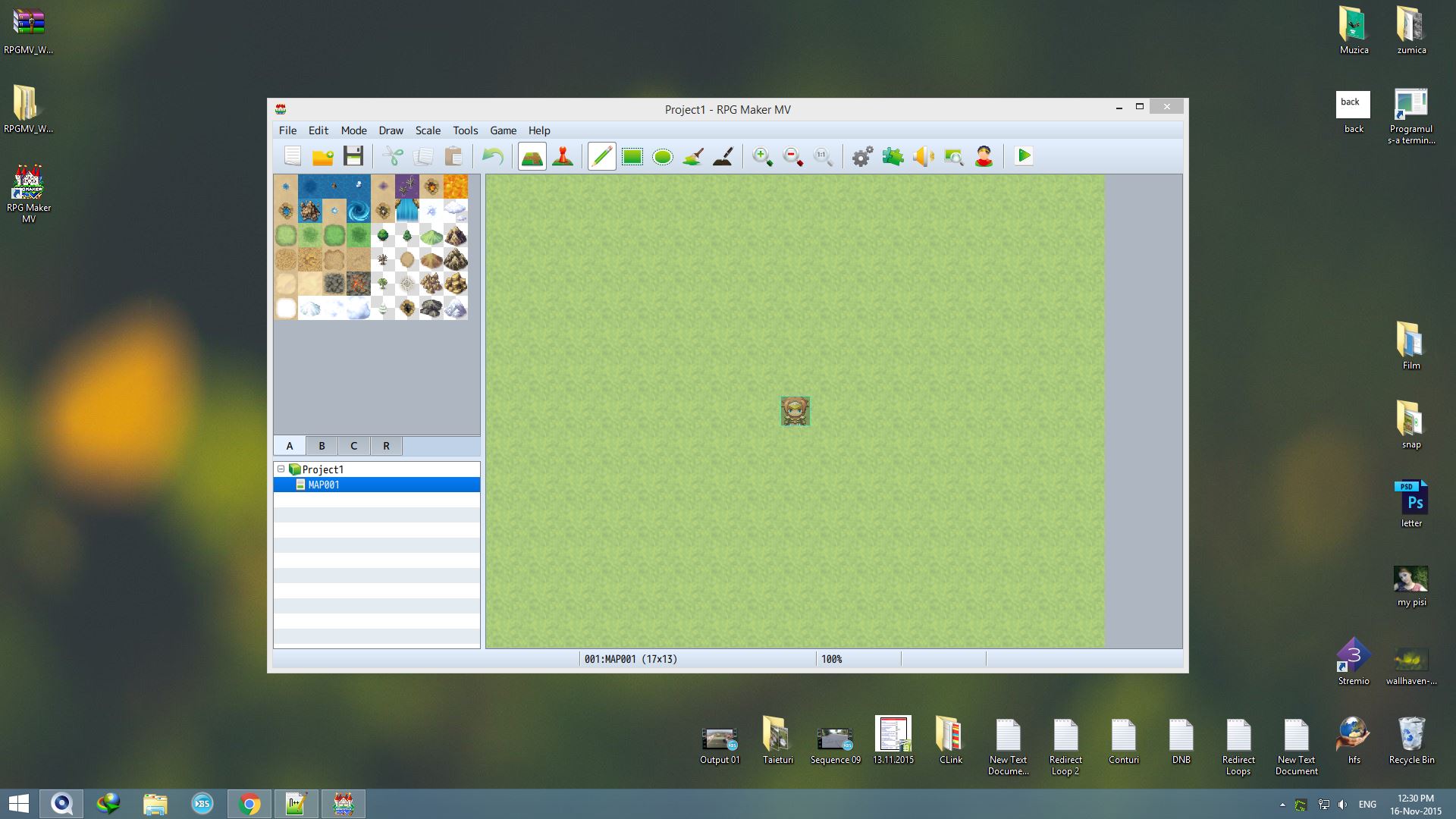Switch to tileset tab C
This screenshot has height=819, width=1456.
point(353,446)
